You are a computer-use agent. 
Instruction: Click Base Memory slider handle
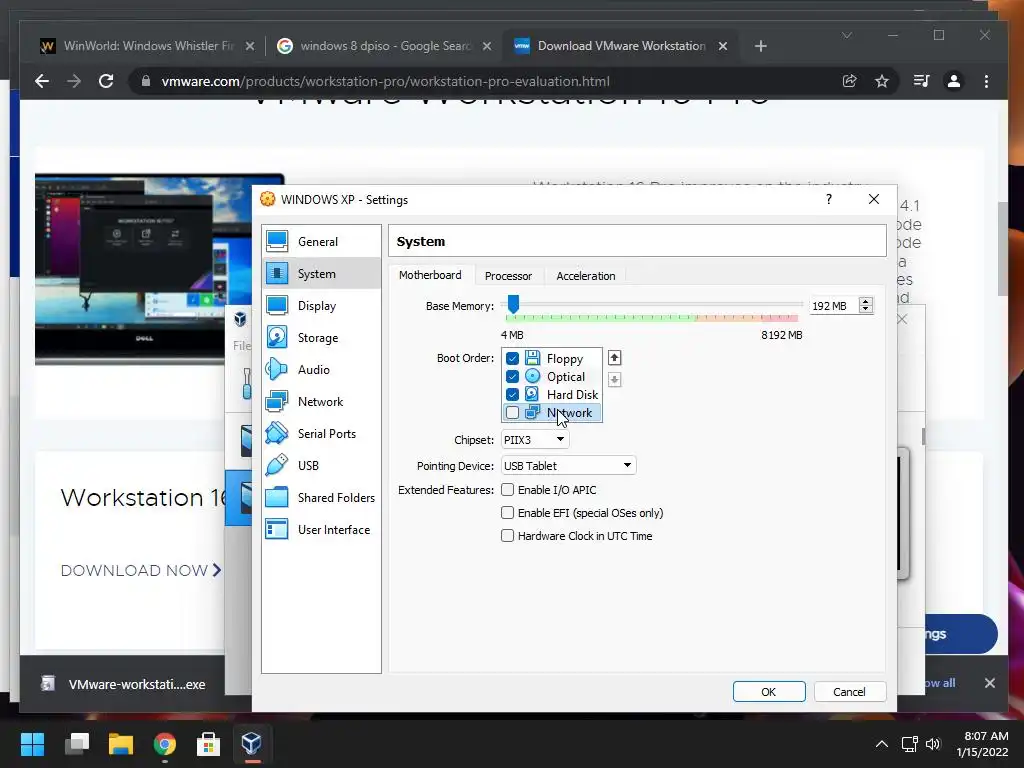pos(513,304)
